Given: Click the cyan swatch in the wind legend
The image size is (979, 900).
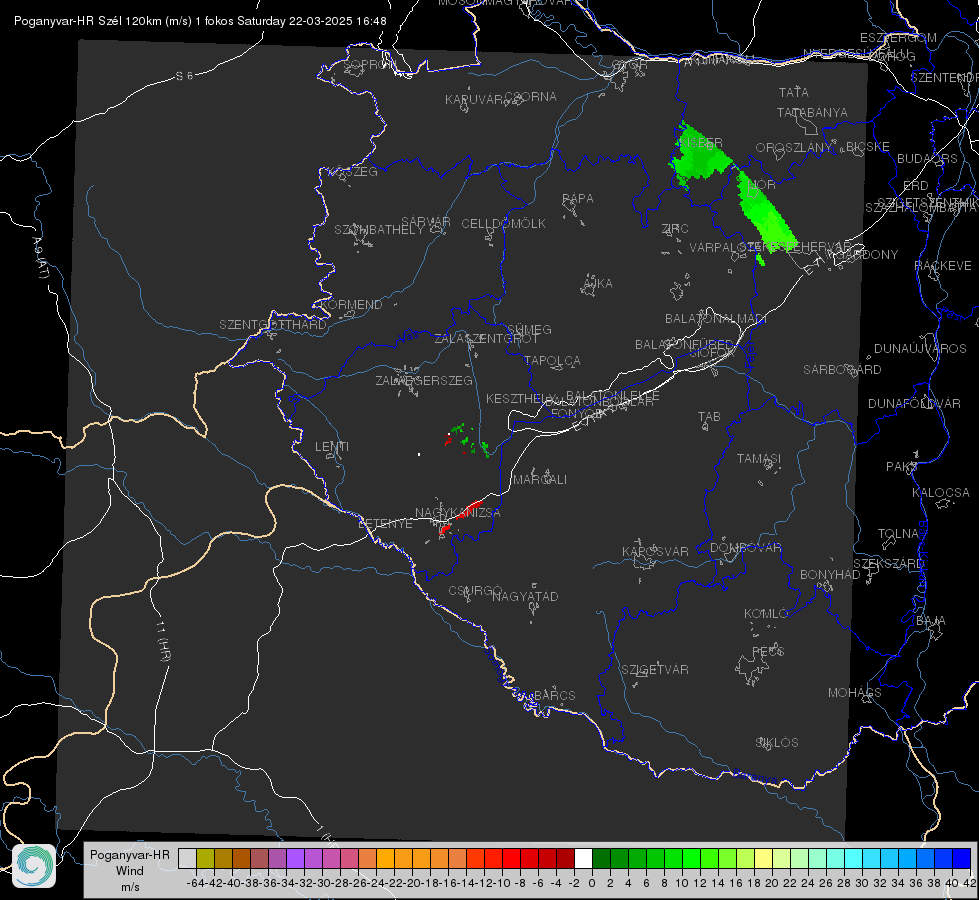Looking at the screenshot, I should 854,858.
